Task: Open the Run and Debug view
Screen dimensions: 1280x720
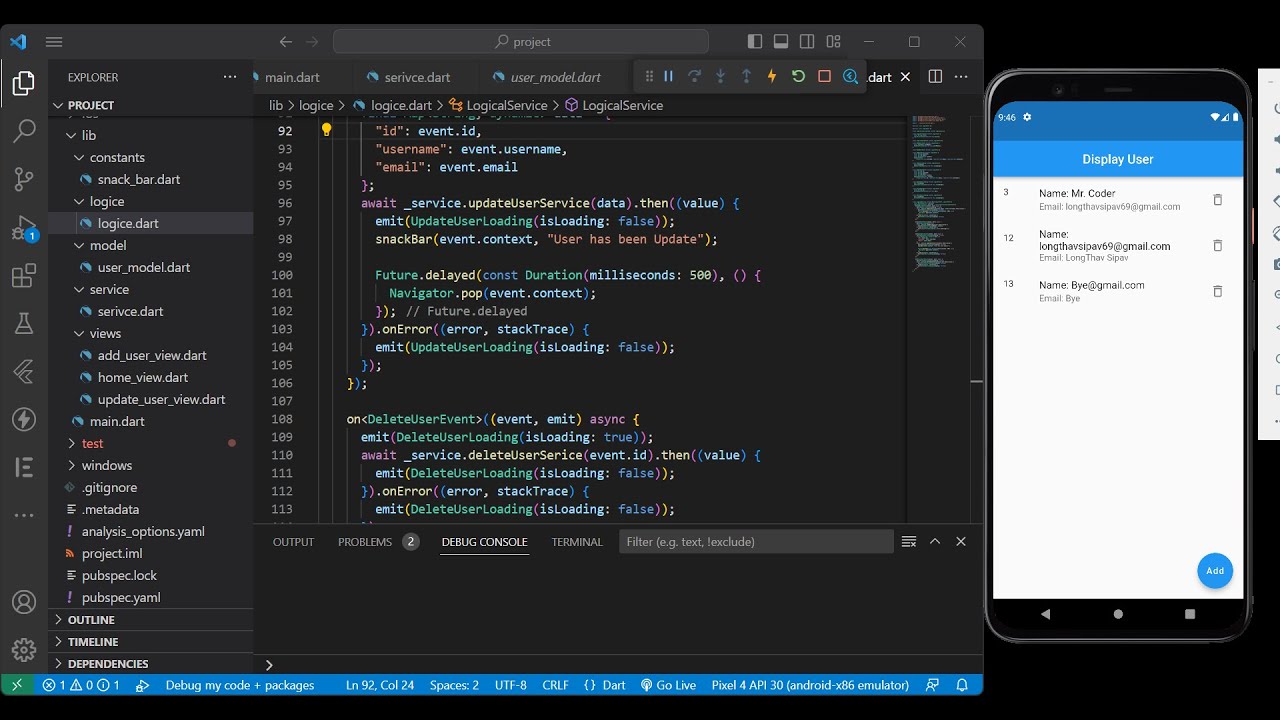Action: (x=24, y=228)
